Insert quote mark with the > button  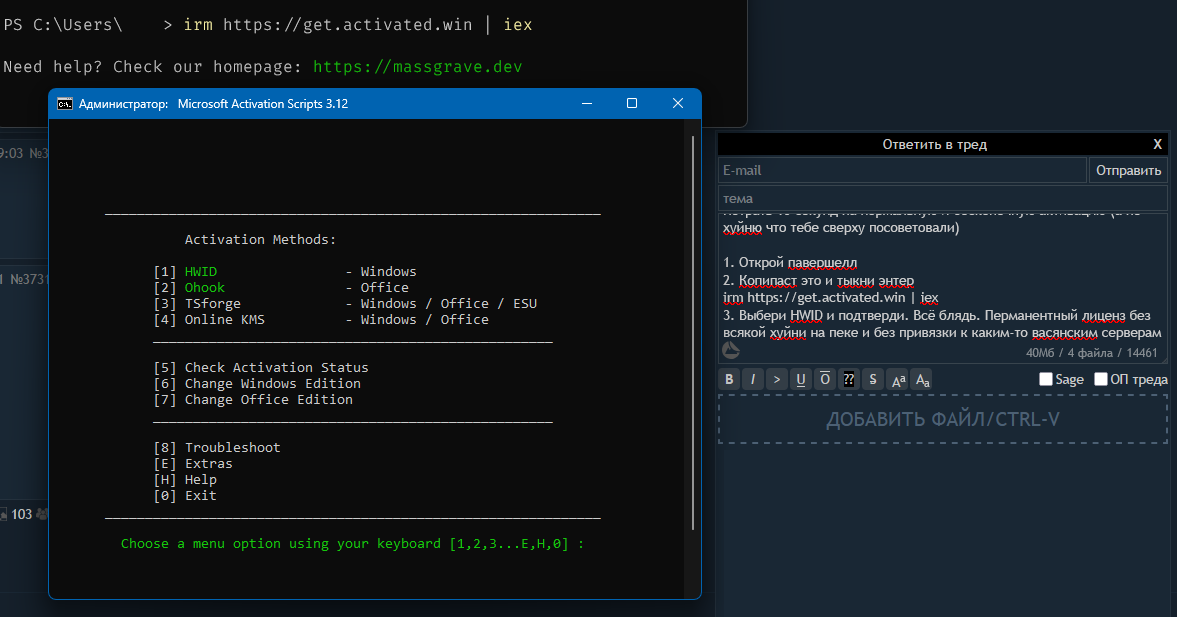coord(777,379)
